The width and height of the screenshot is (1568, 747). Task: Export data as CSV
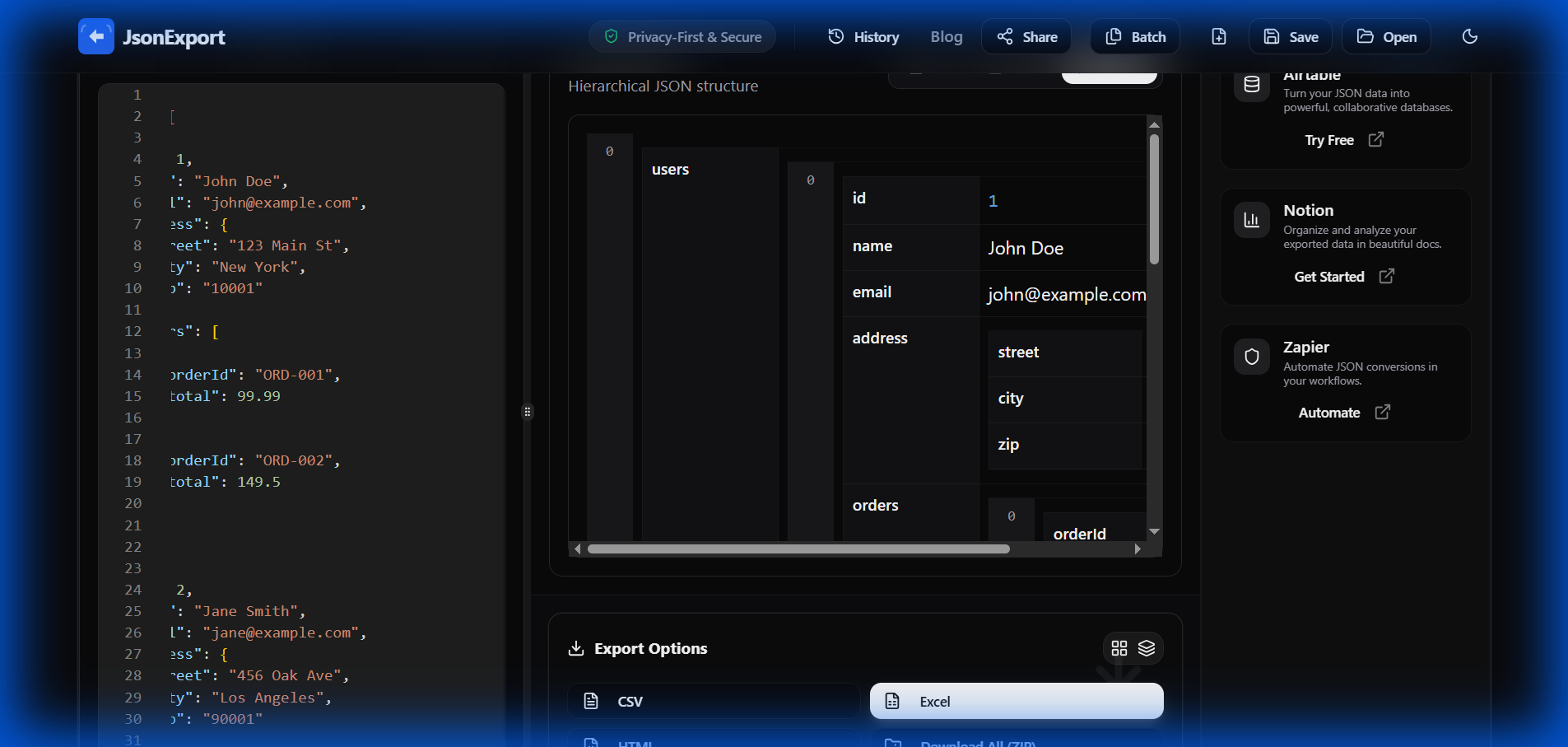[713, 701]
